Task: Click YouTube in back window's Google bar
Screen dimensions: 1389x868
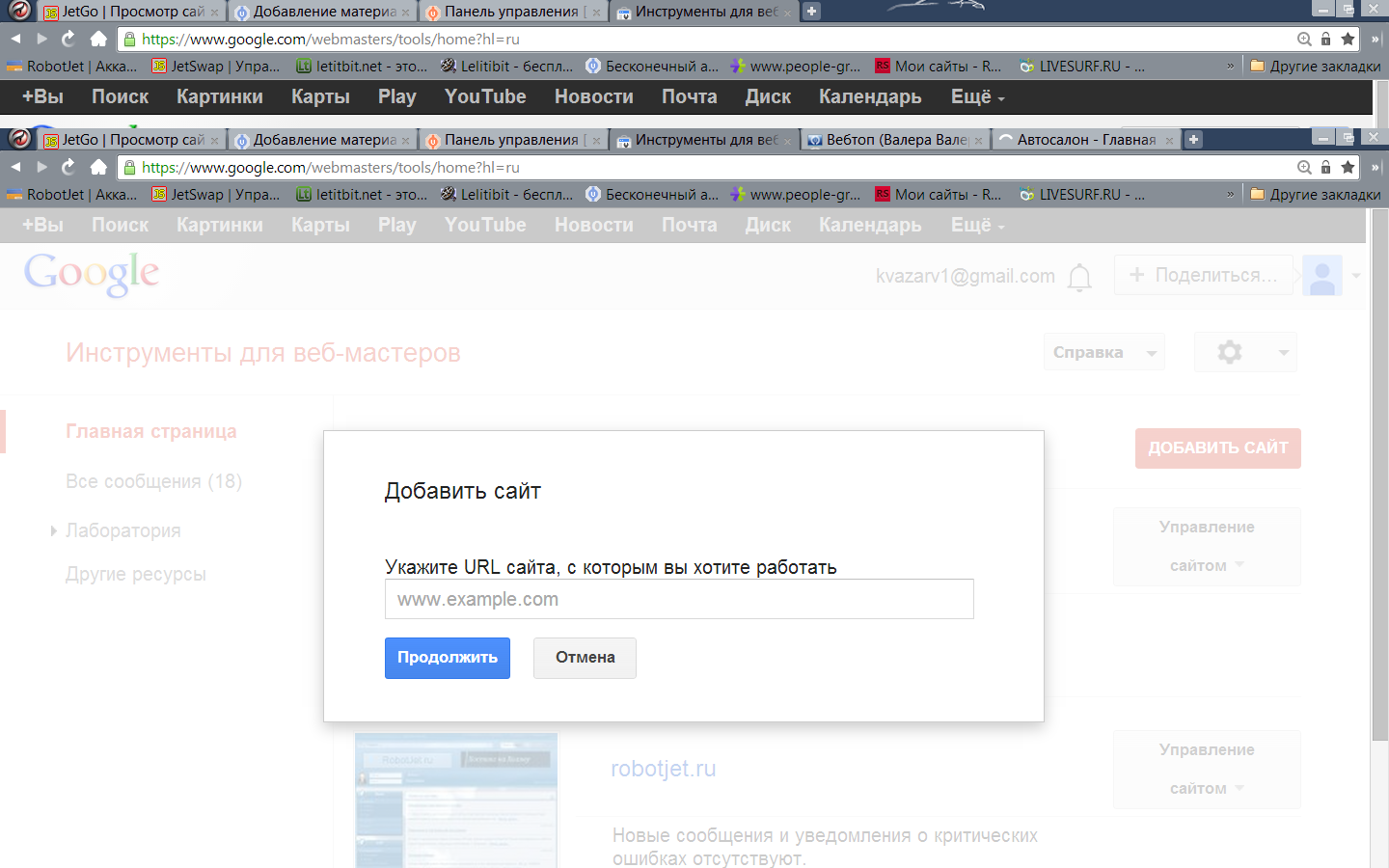Action: click(x=485, y=96)
